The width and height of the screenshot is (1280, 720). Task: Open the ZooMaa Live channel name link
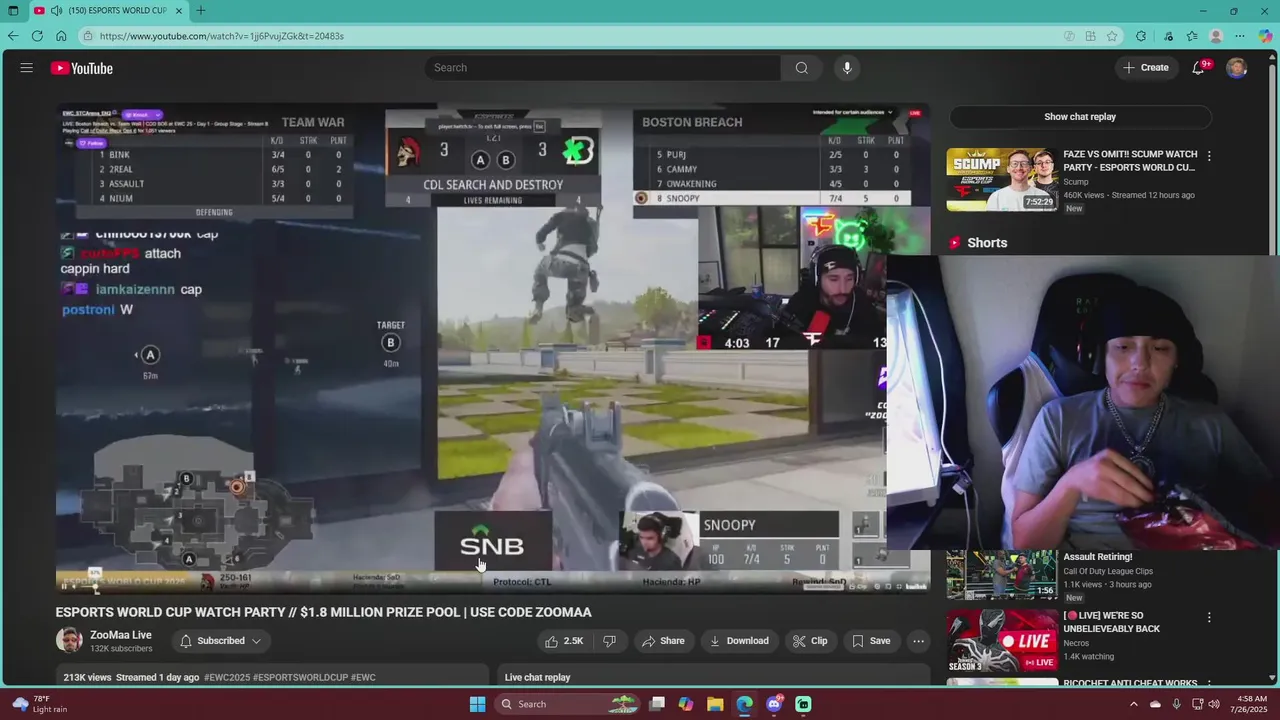click(121, 635)
